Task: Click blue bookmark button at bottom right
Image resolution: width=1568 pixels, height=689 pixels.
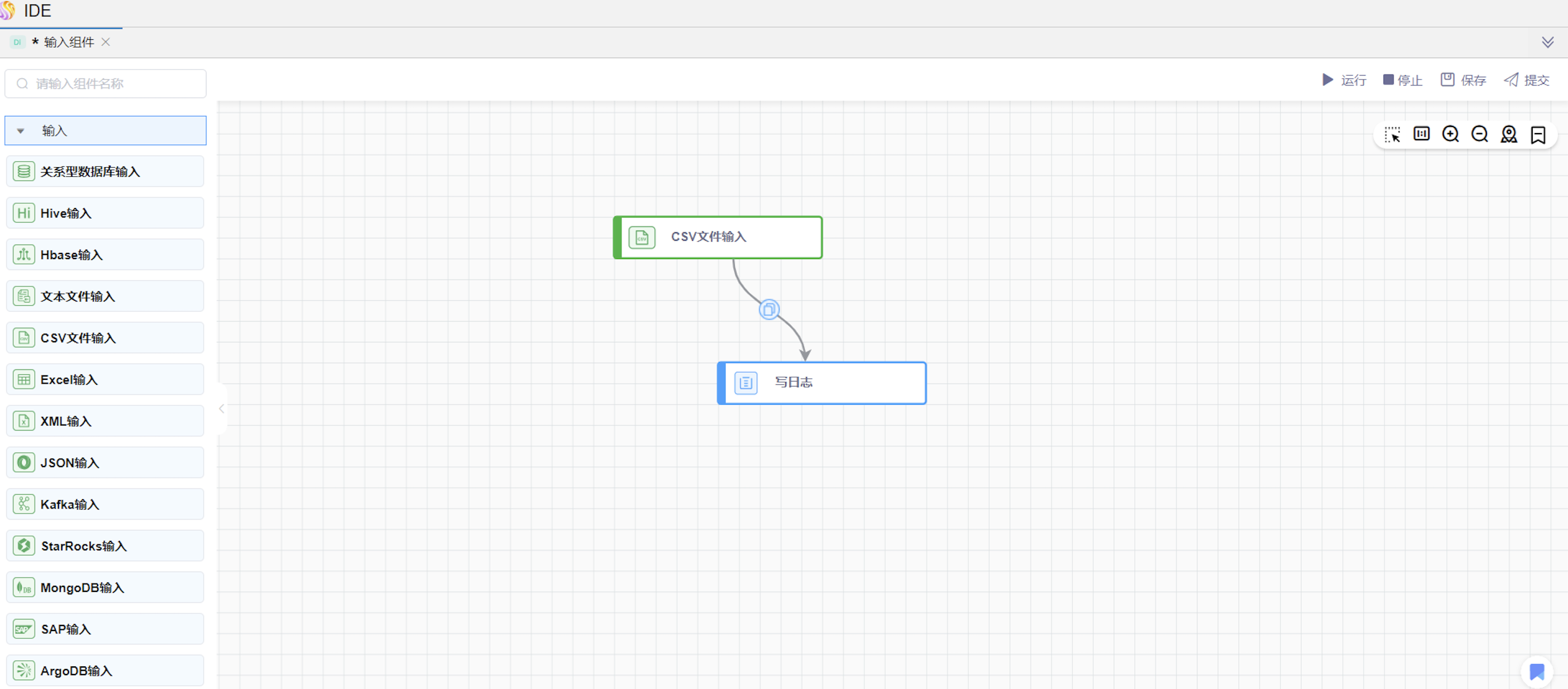Action: coord(1537,672)
